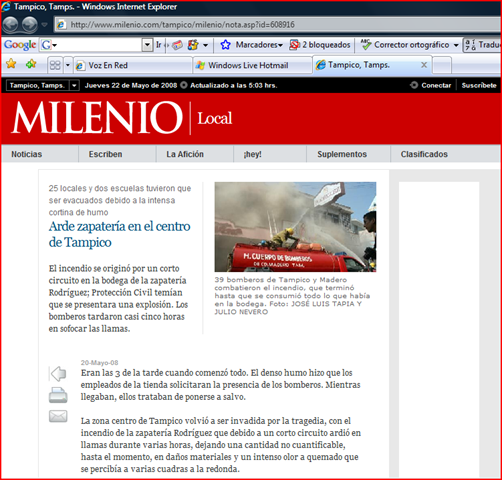Open the 2 bloqueados popup blocker
The width and height of the screenshot is (502, 480).
tap(320, 45)
